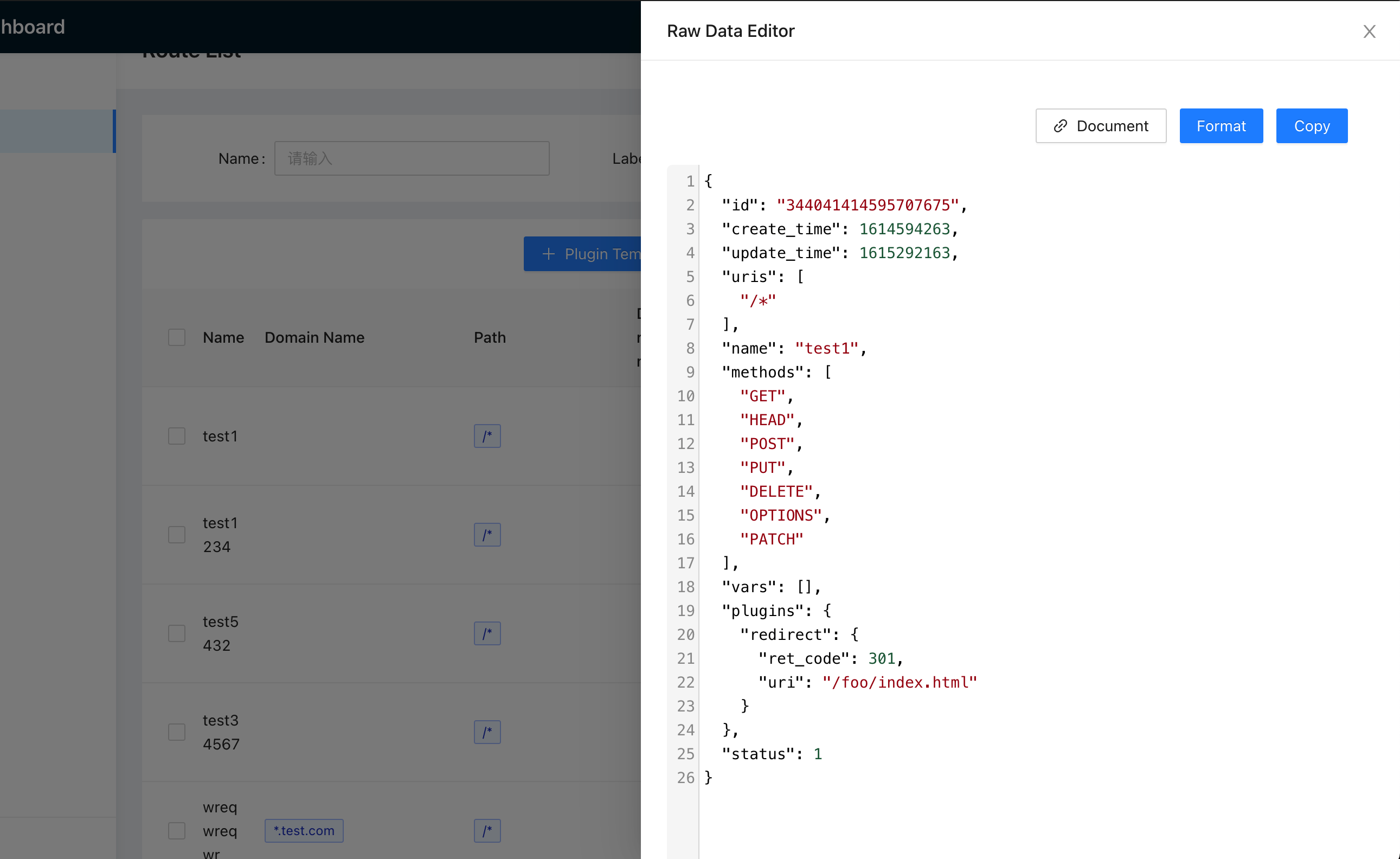Click line number 26 in editor gutter

(685, 778)
